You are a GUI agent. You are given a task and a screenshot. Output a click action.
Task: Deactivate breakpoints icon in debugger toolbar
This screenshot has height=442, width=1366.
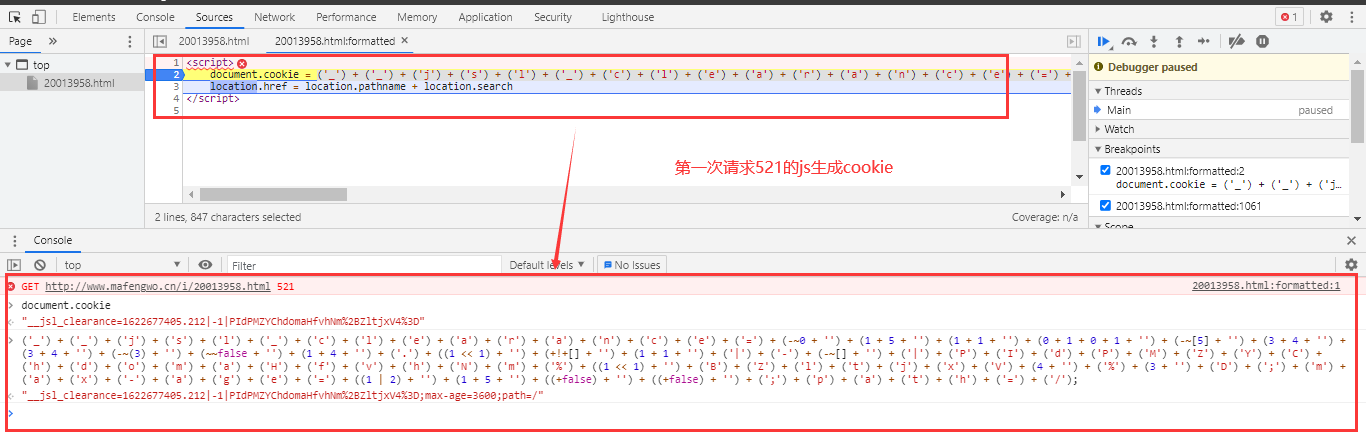pyautogui.click(x=1236, y=41)
